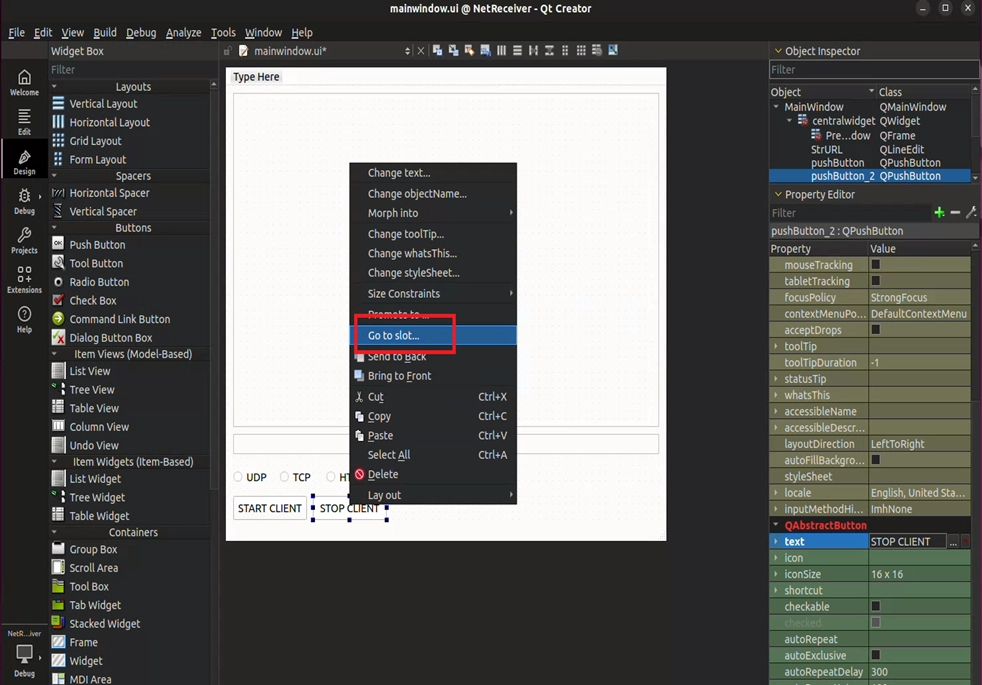Image resolution: width=982 pixels, height=685 pixels.
Task: Open the Build menu
Action: [105, 33]
